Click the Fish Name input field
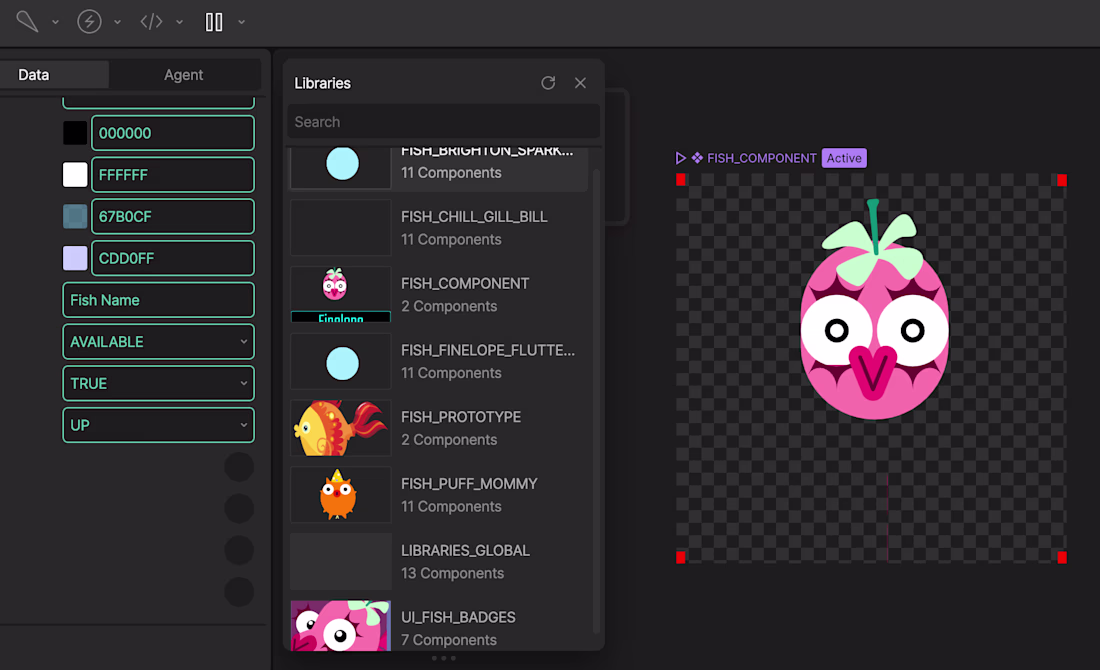Screen dimensions: 1100x670 pos(159,300)
